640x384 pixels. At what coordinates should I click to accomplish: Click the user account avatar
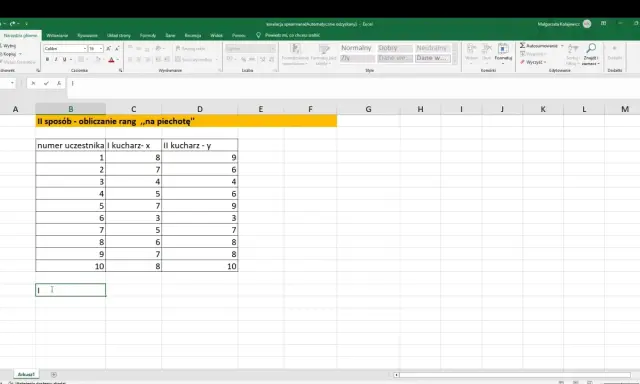587,24
